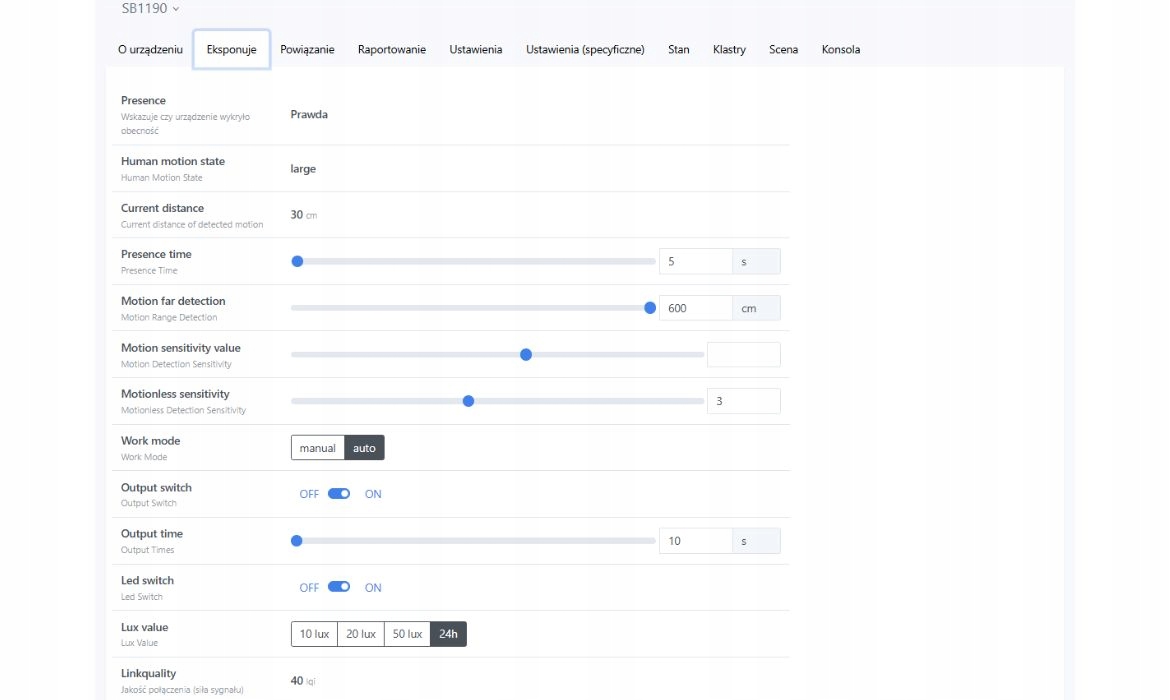Choose 10 lux for Lux value
This screenshot has width=1170, height=700.
coord(314,634)
